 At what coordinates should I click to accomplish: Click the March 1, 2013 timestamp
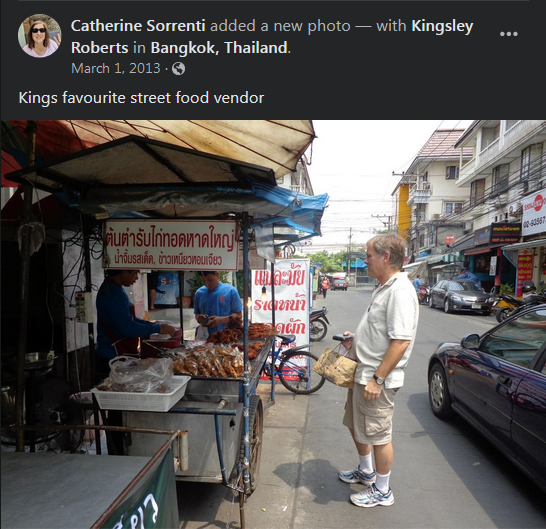pyautogui.click(x=116, y=68)
